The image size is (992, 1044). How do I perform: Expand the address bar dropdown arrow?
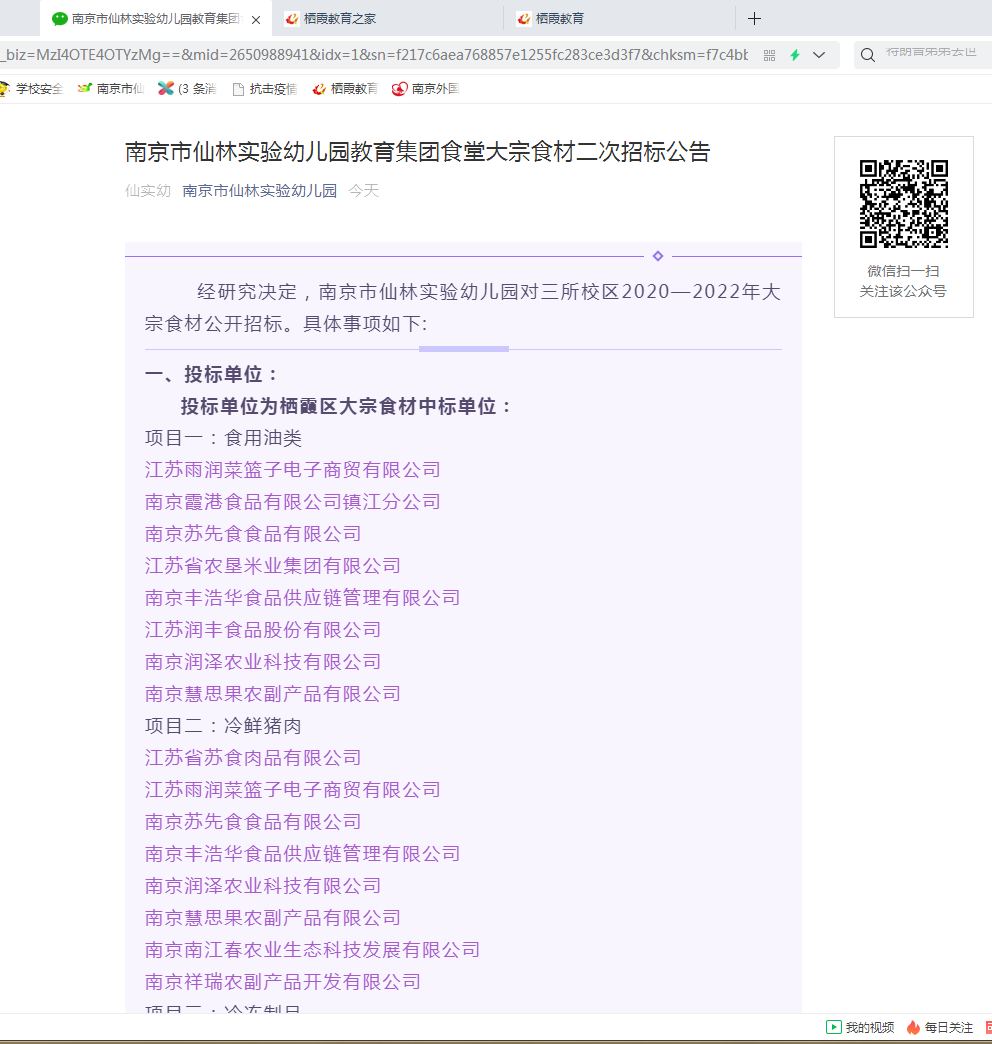(x=819, y=55)
